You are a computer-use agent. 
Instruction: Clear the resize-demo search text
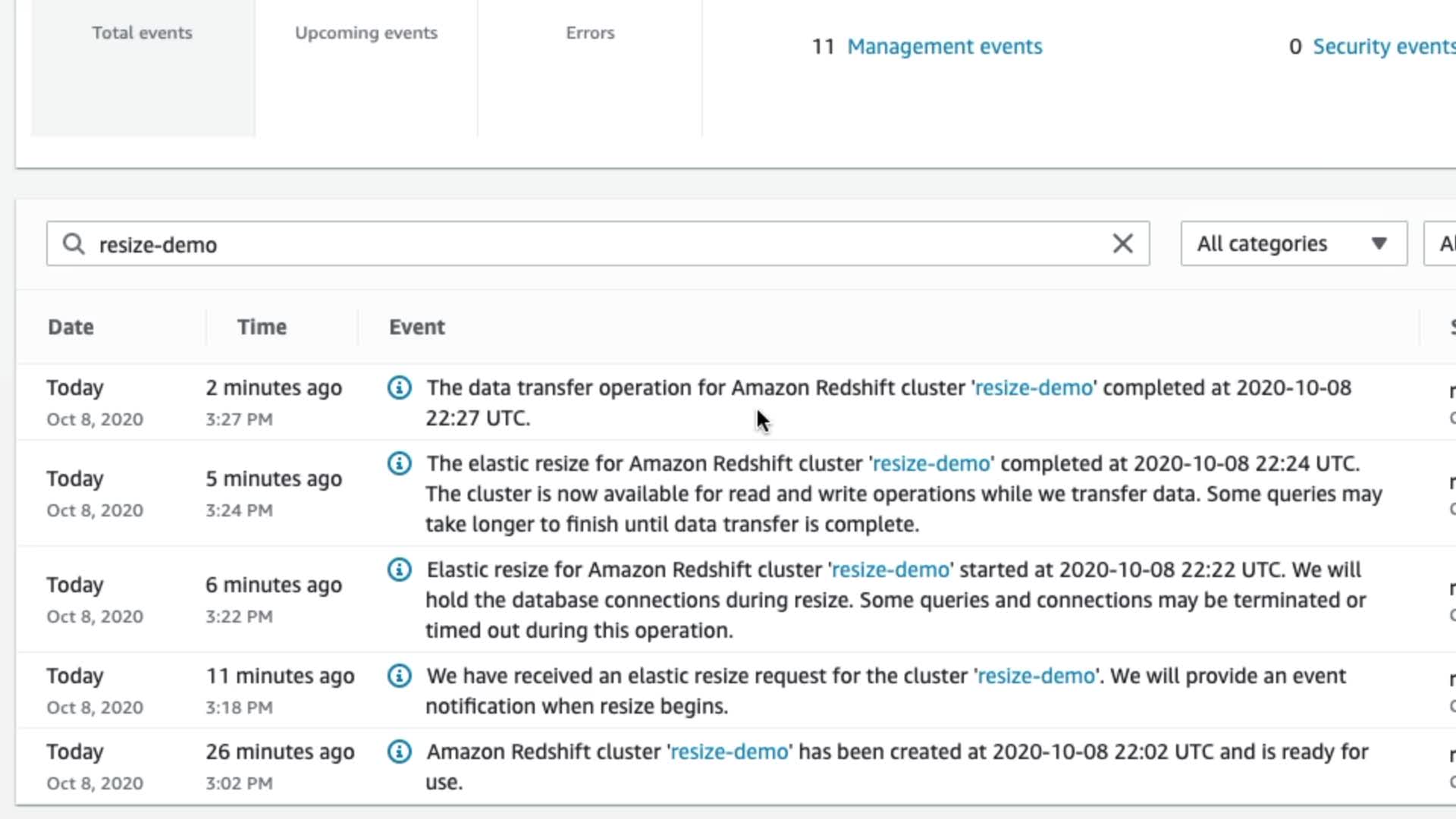1122,243
